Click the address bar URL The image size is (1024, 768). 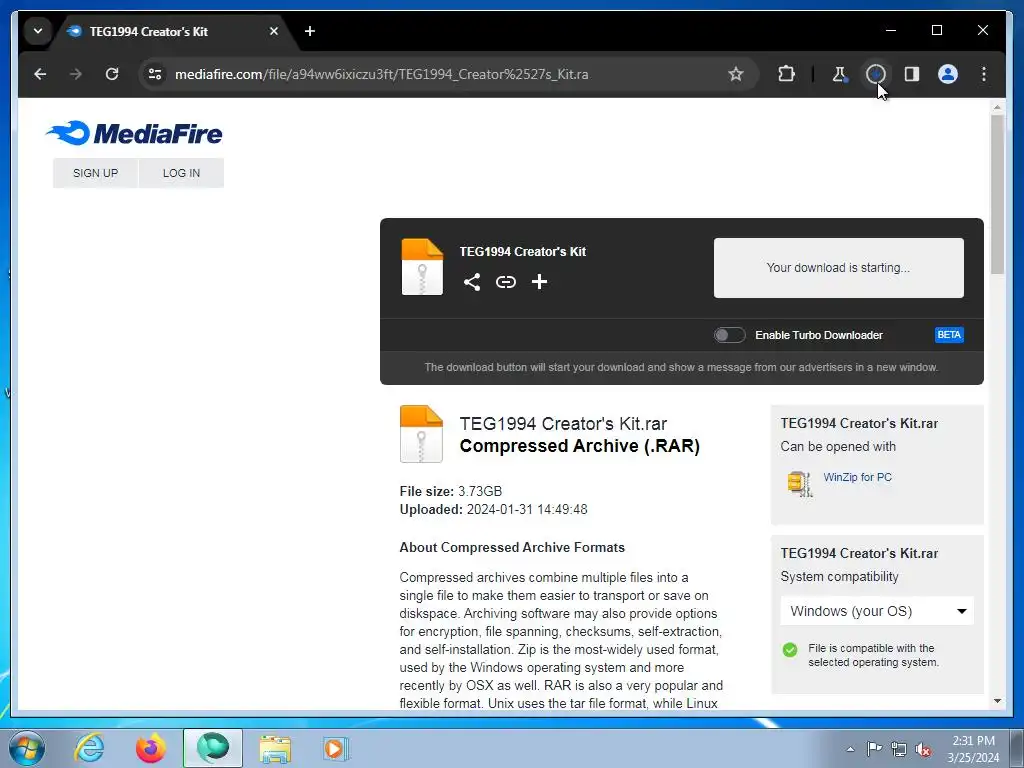coord(381,74)
